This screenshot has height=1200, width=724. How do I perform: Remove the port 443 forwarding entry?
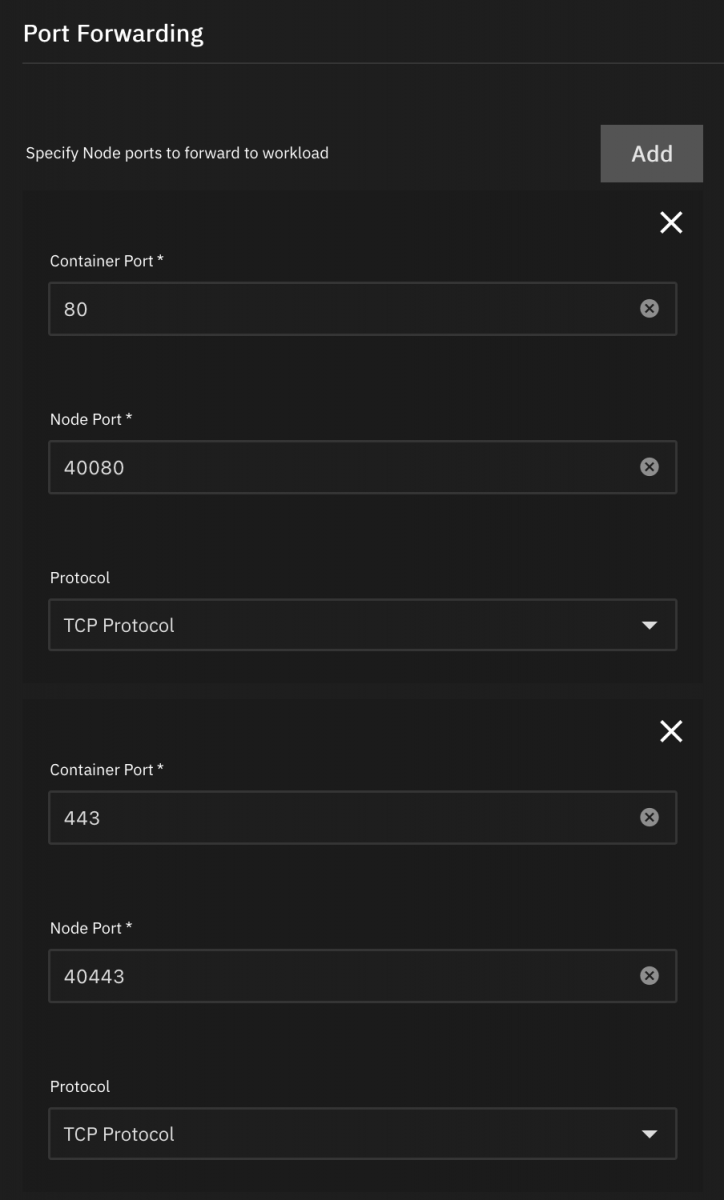(x=671, y=732)
